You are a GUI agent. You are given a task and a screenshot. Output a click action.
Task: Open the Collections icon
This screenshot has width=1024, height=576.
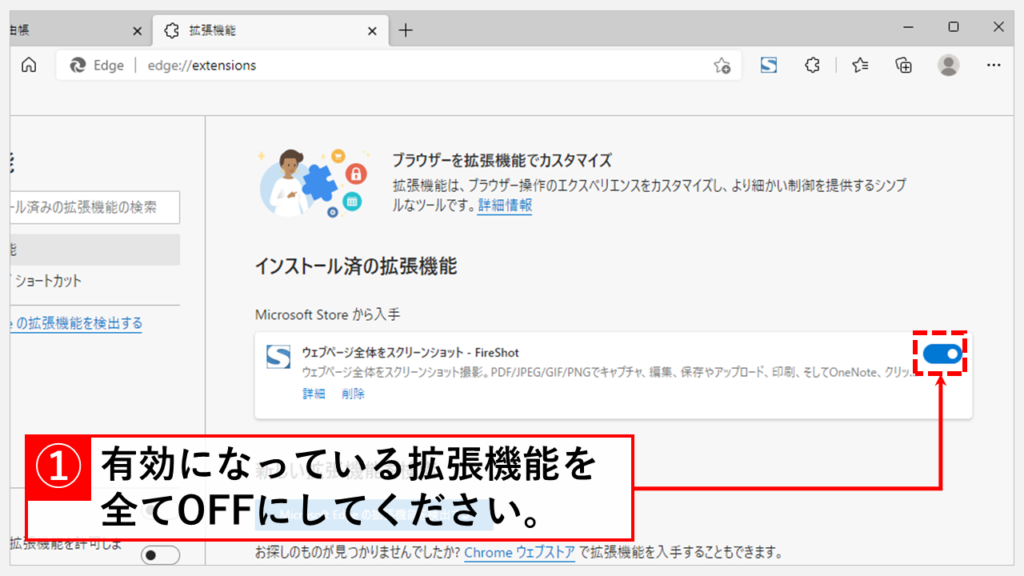(x=903, y=65)
